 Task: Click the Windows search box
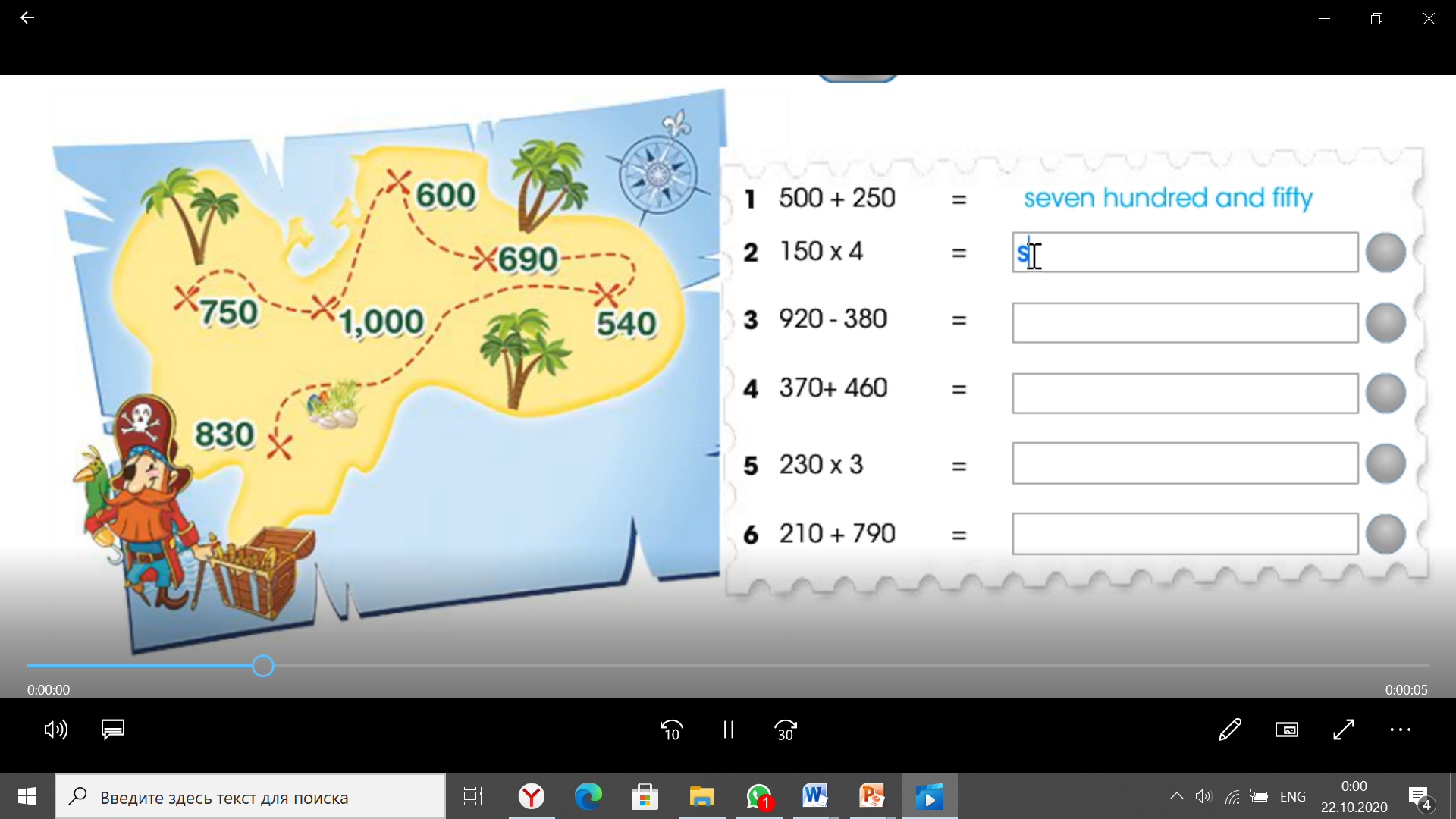point(250,797)
